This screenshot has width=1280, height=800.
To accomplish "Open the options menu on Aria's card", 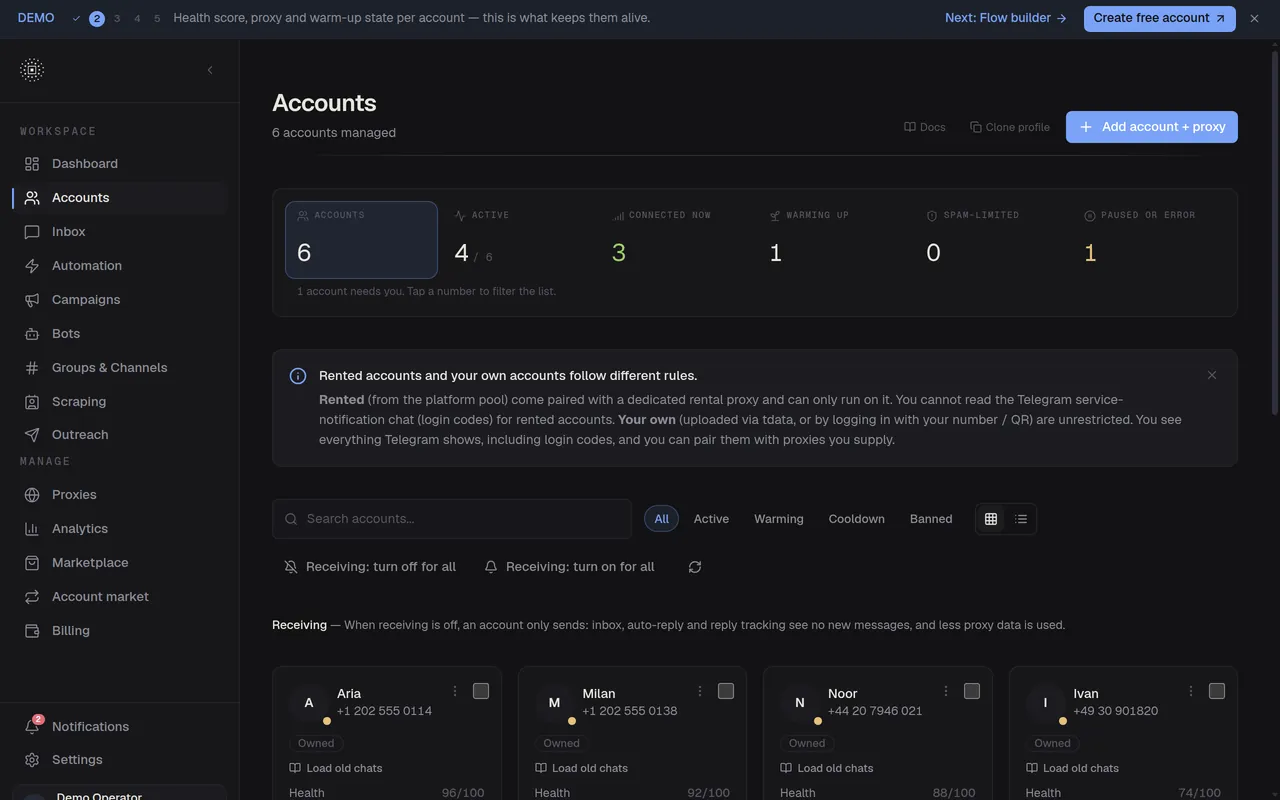I will tap(455, 691).
